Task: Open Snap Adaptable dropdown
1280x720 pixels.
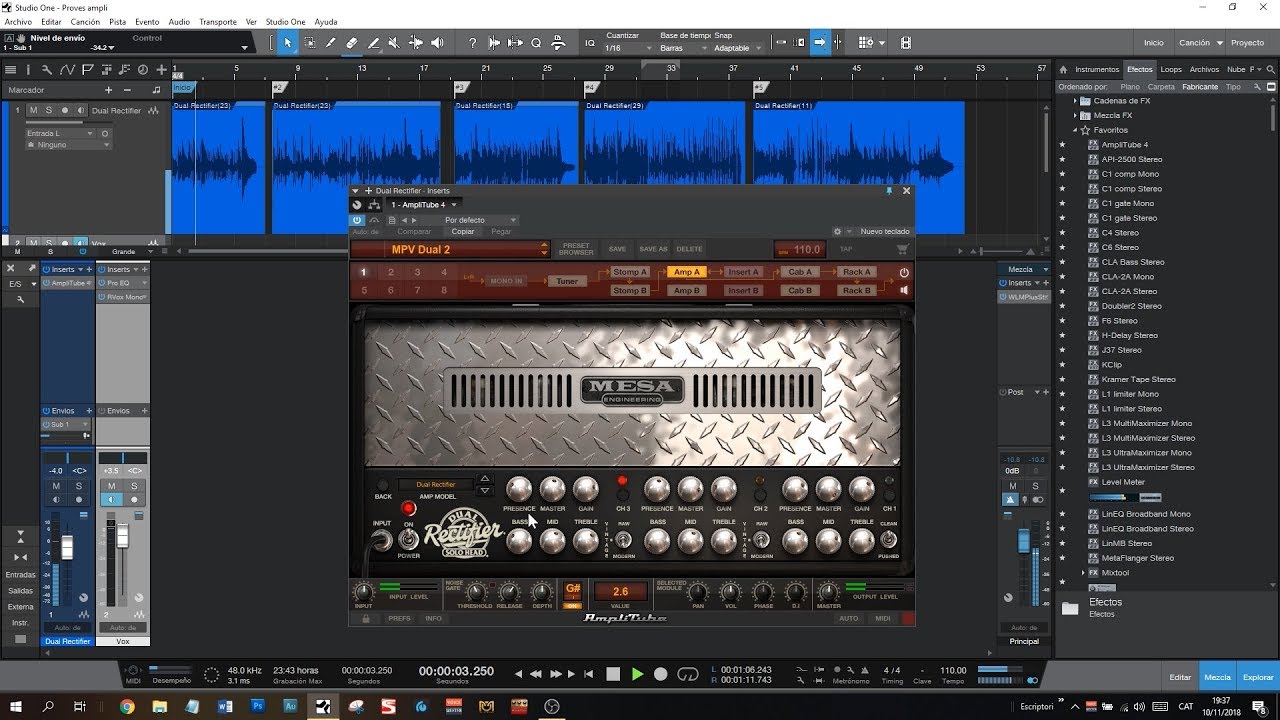Action: coord(737,48)
